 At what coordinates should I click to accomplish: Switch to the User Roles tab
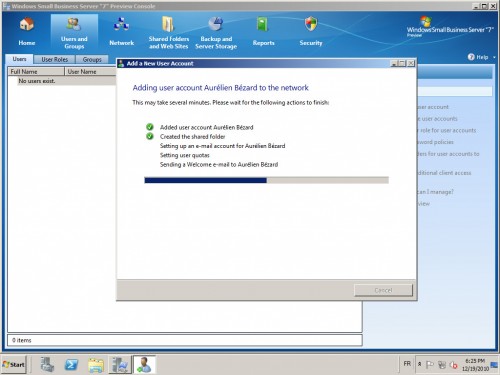click(x=55, y=59)
